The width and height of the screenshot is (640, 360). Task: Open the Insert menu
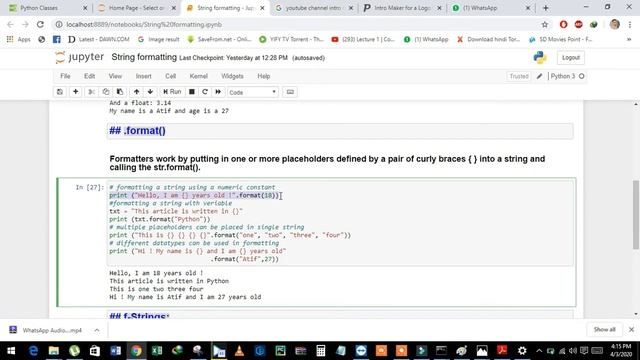click(x=143, y=76)
